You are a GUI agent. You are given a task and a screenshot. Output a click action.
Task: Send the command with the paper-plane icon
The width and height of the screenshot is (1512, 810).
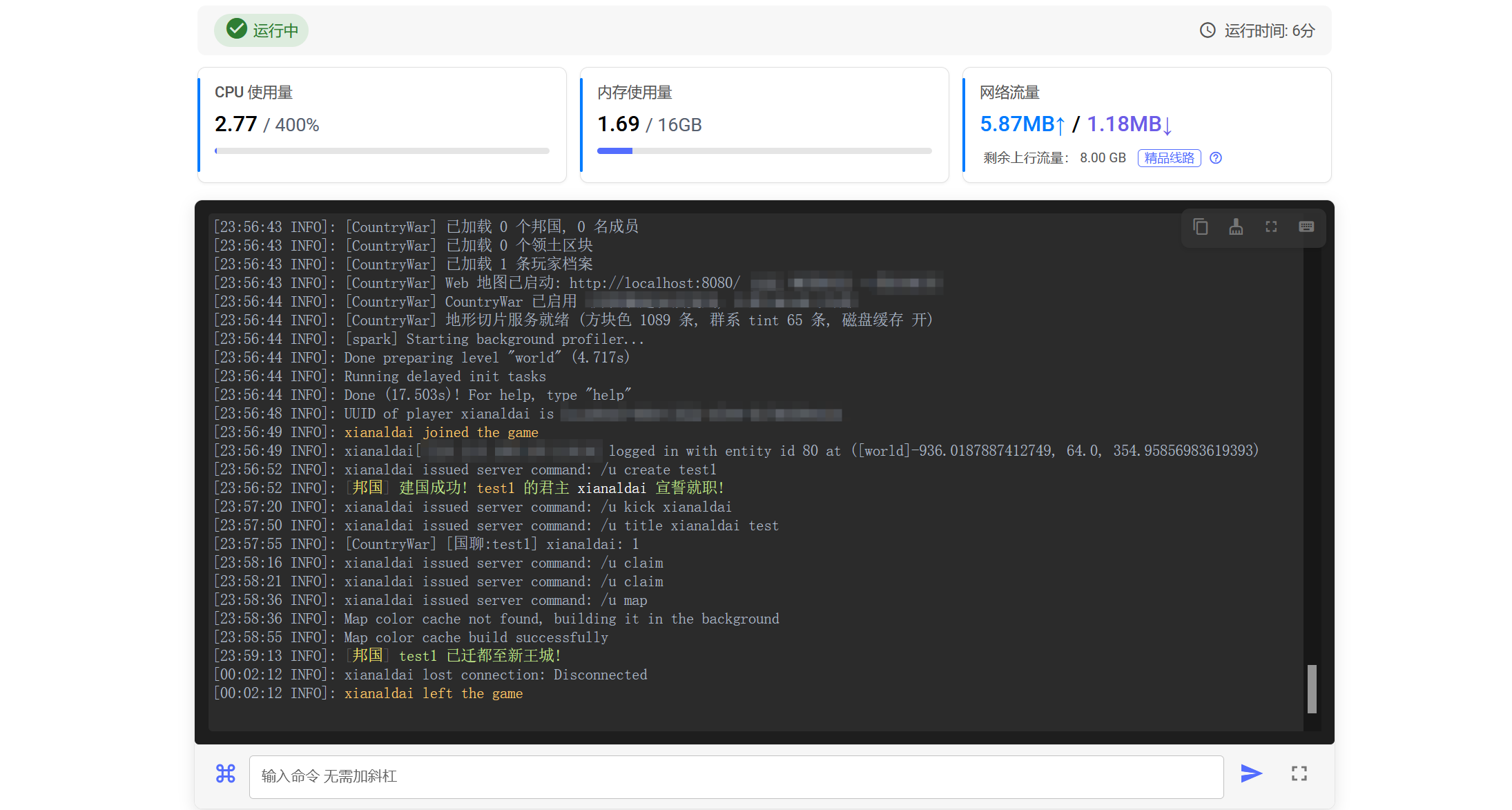click(1251, 773)
